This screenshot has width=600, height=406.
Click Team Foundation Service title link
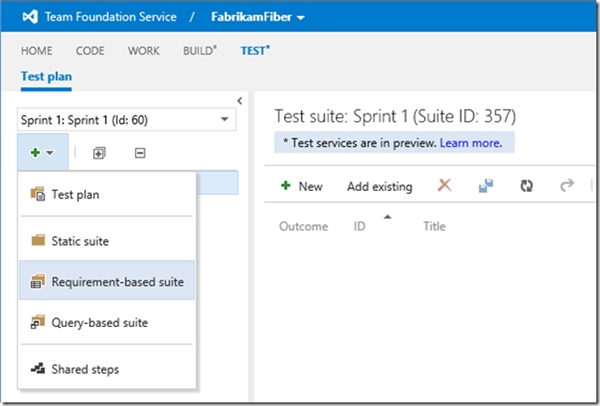click(x=111, y=17)
